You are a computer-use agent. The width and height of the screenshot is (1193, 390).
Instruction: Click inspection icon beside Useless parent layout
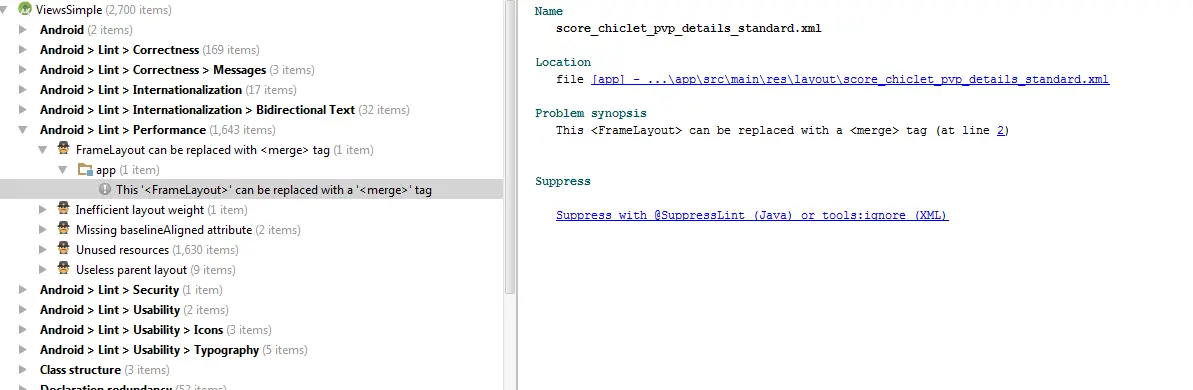pos(64,269)
